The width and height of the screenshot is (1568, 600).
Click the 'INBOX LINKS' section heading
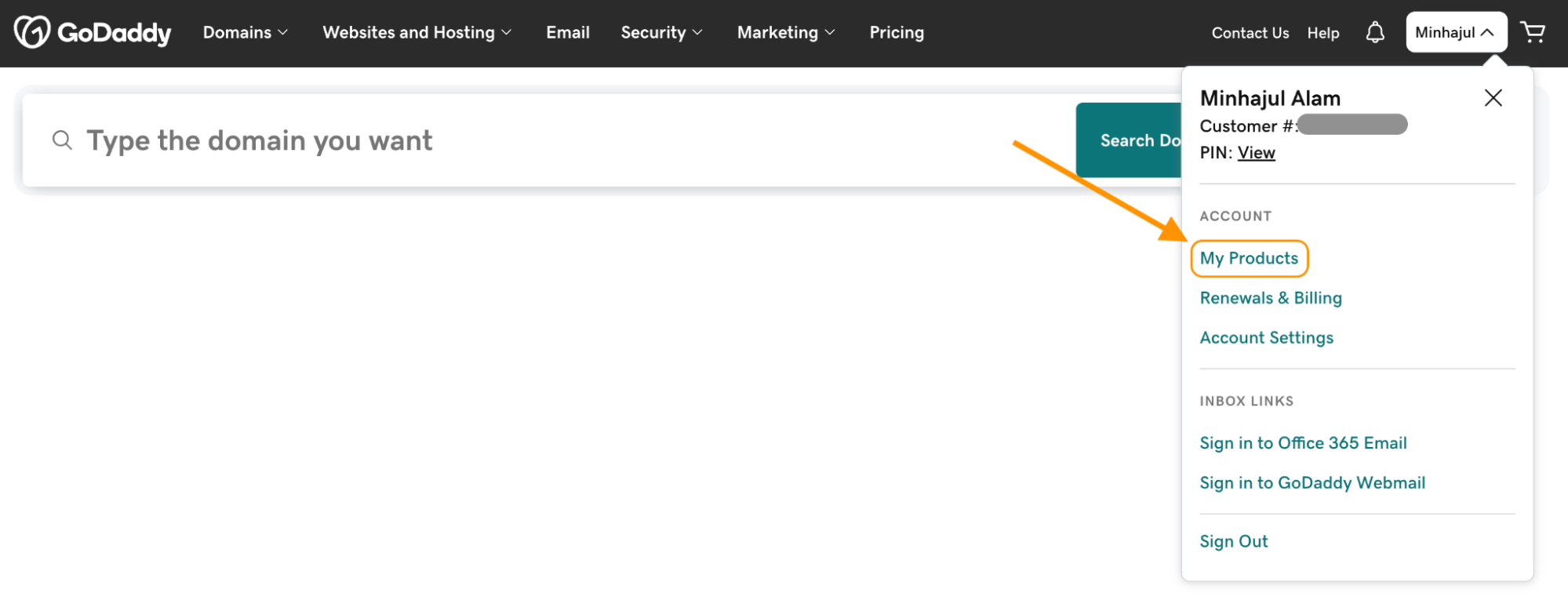point(1246,402)
